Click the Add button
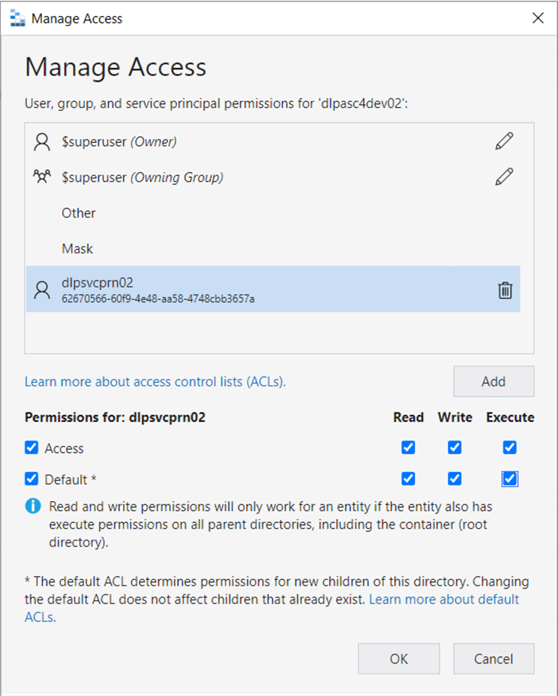The width and height of the screenshot is (558, 696). 494,381
